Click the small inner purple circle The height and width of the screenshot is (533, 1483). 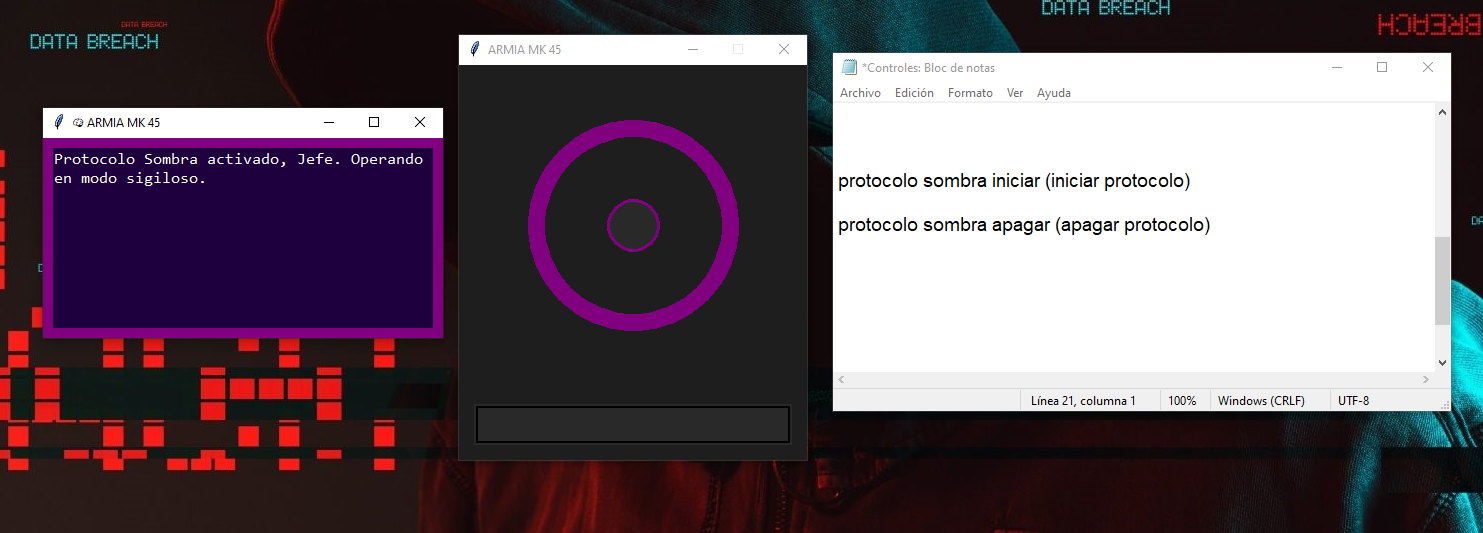pos(633,225)
